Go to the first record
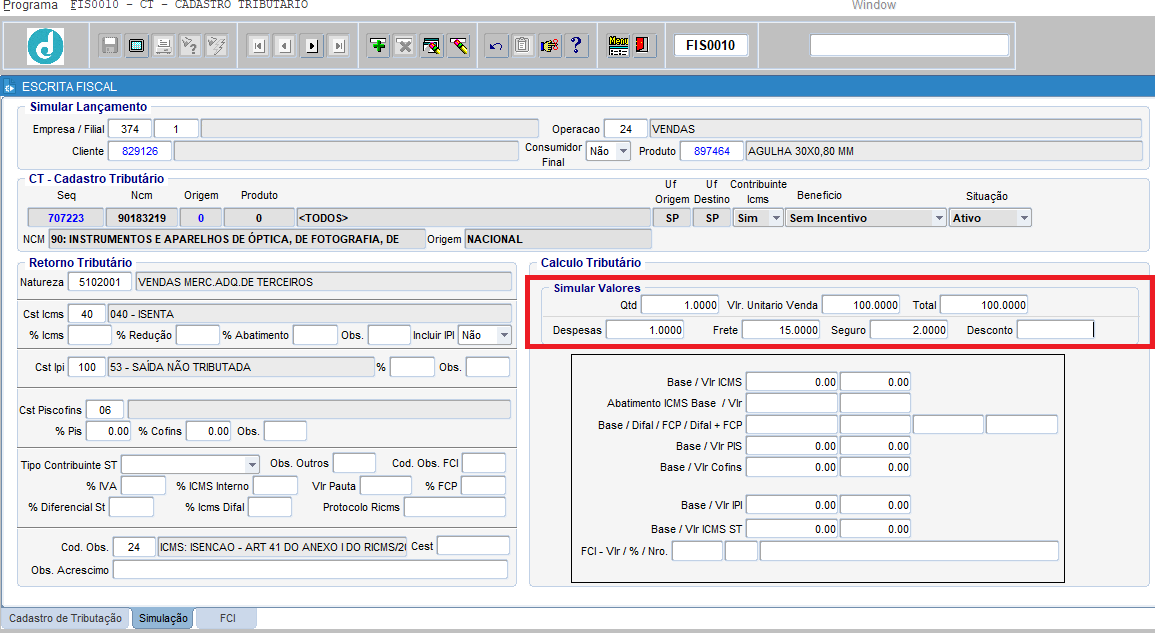Viewport: 1159px width, 633px height. (258, 46)
